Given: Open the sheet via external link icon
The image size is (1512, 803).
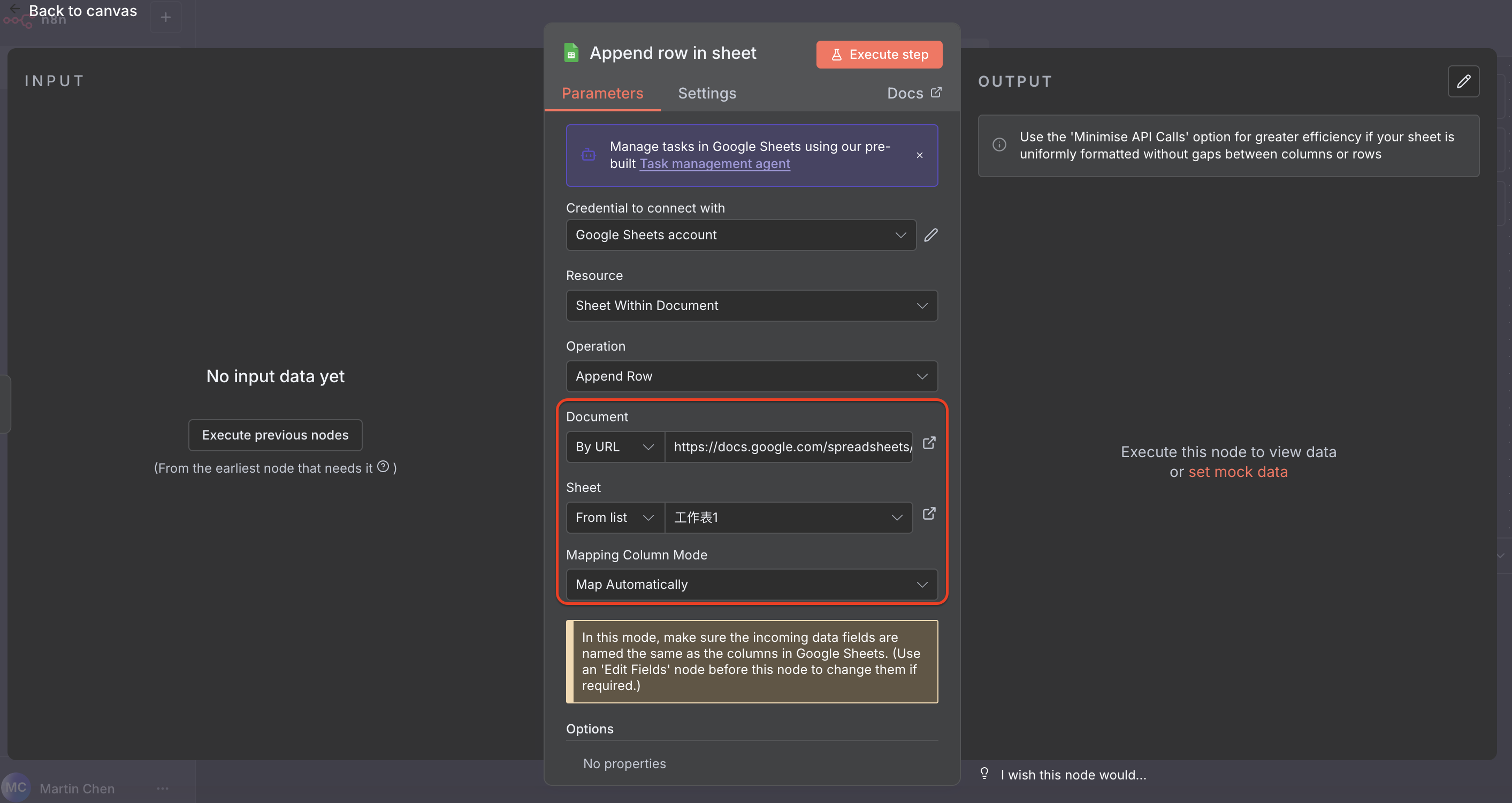Looking at the screenshot, I should point(929,514).
